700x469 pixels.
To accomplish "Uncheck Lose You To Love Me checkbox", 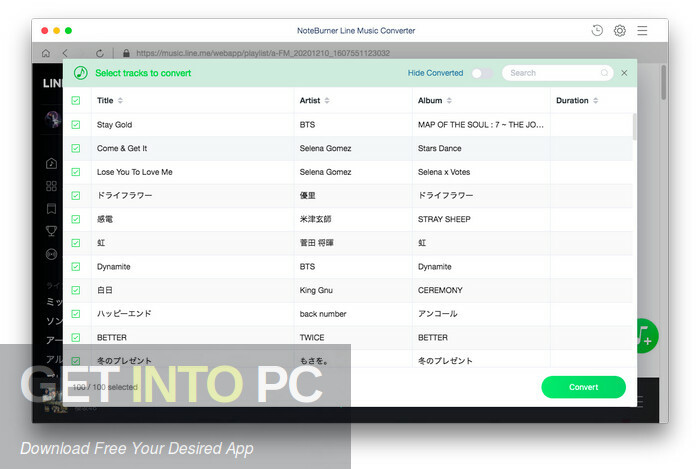I will (76, 172).
